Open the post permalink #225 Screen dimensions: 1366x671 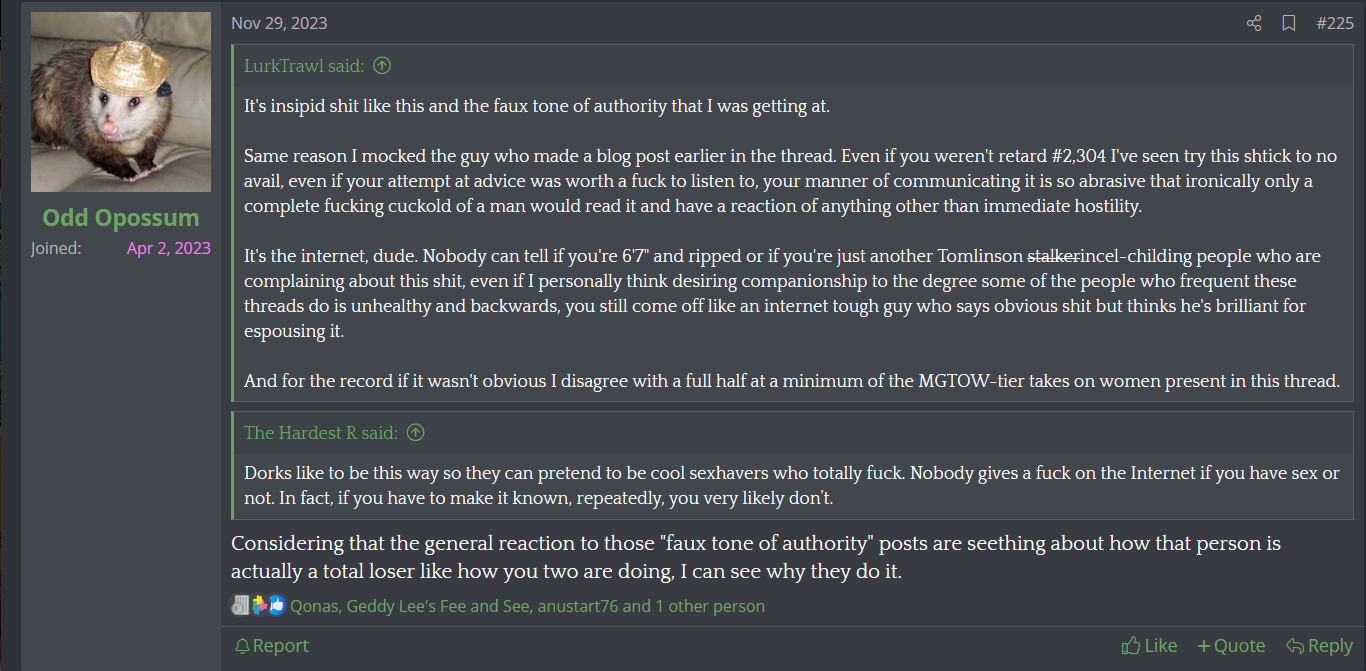click(1334, 23)
